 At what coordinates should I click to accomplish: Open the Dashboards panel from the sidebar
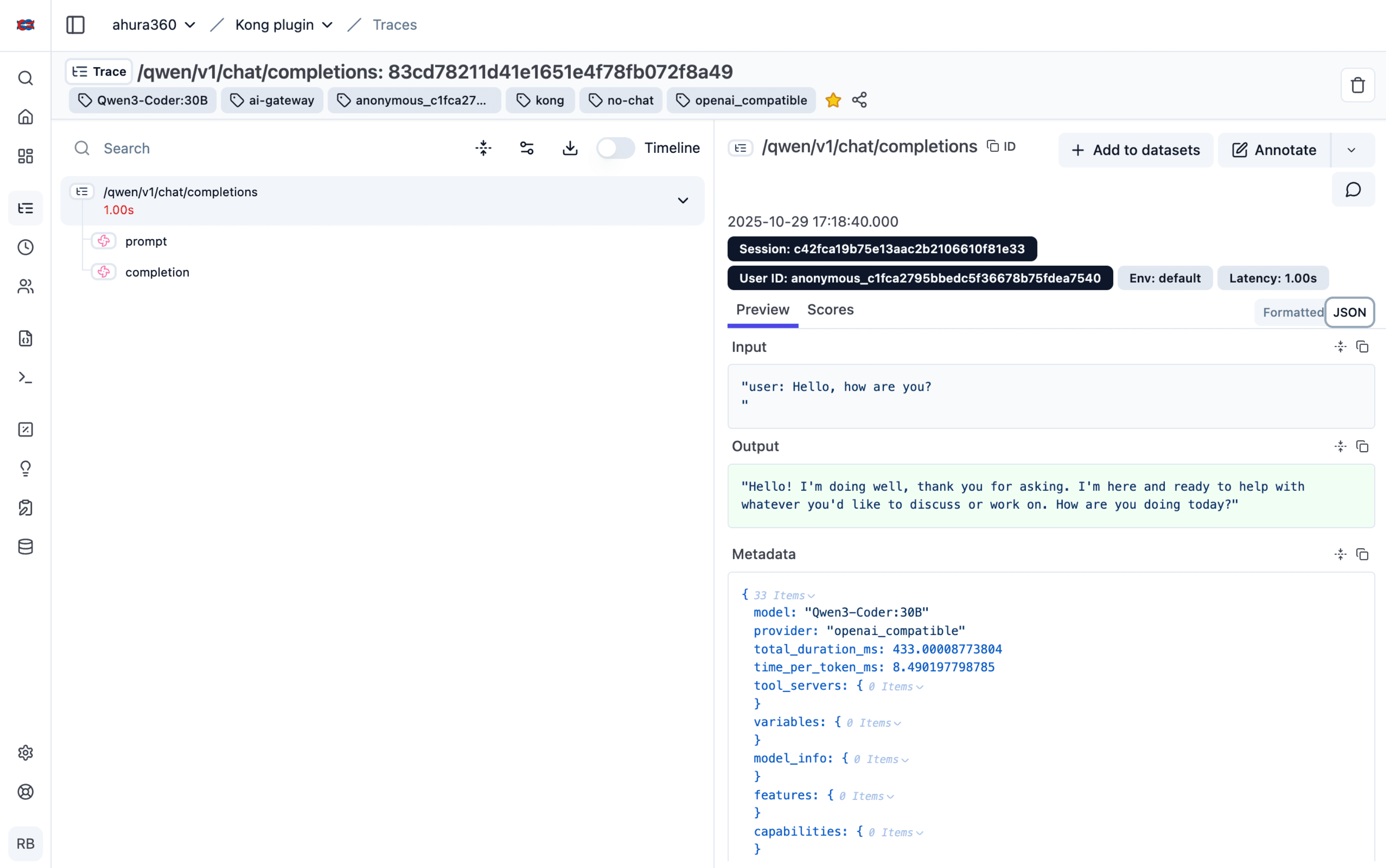[25, 156]
